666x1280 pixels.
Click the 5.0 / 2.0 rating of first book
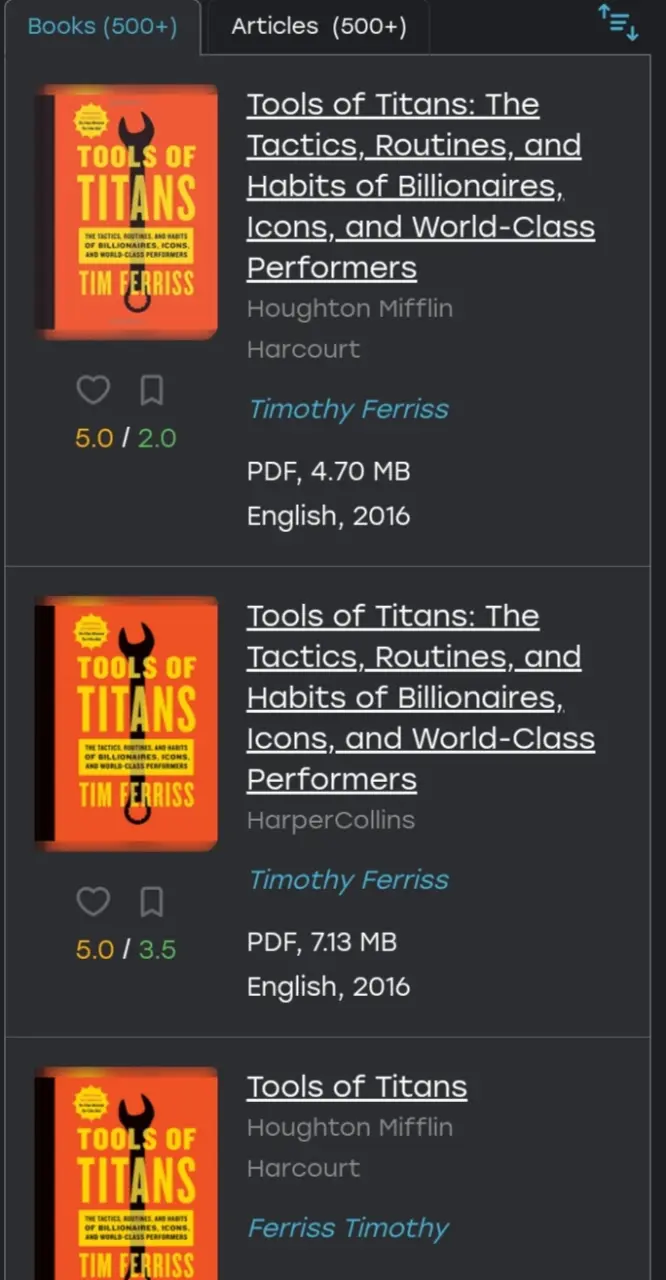[x=125, y=438]
